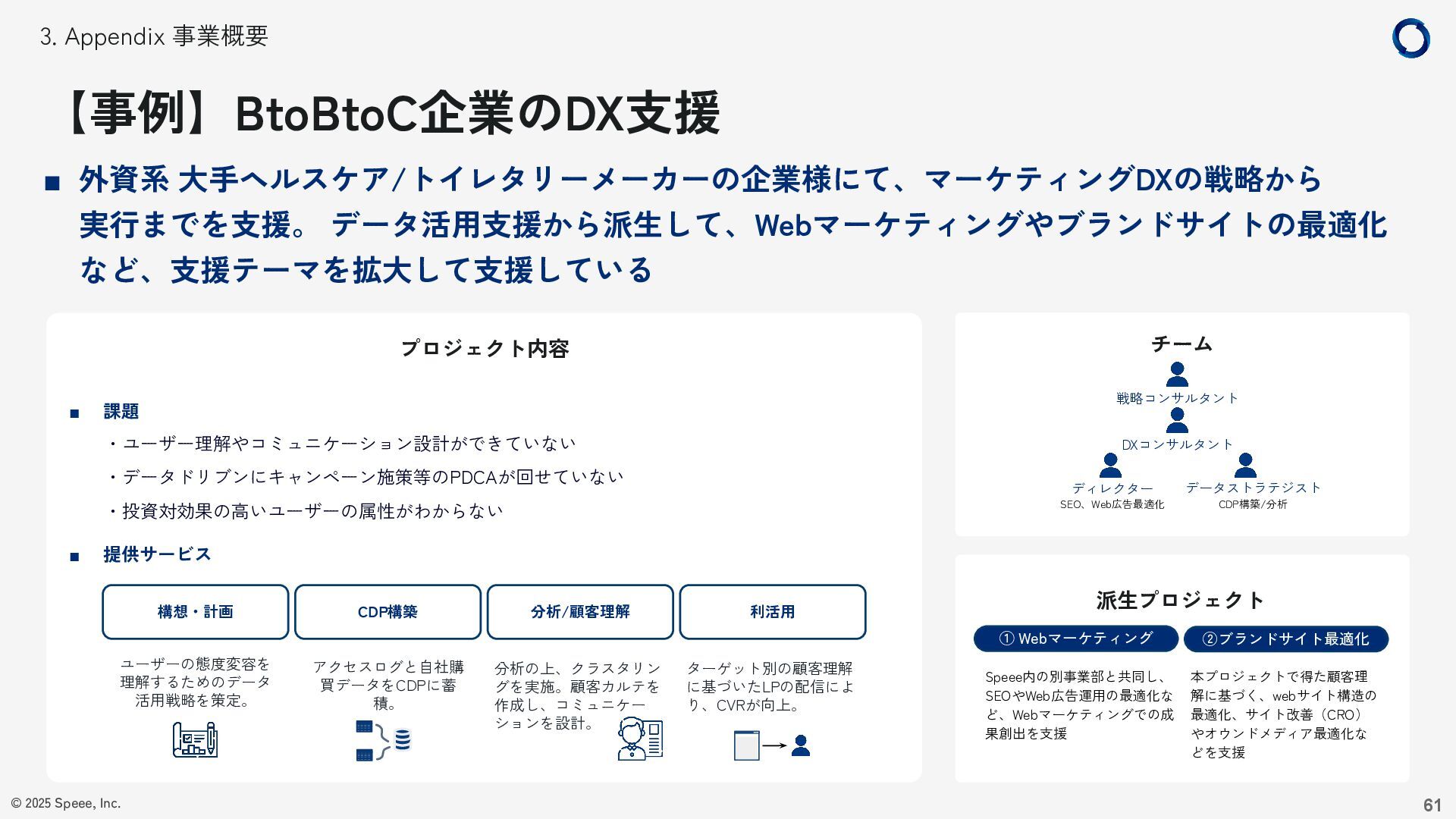Select the CDP構築 box
The height and width of the screenshot is (819, 1456).
[388, 612]
